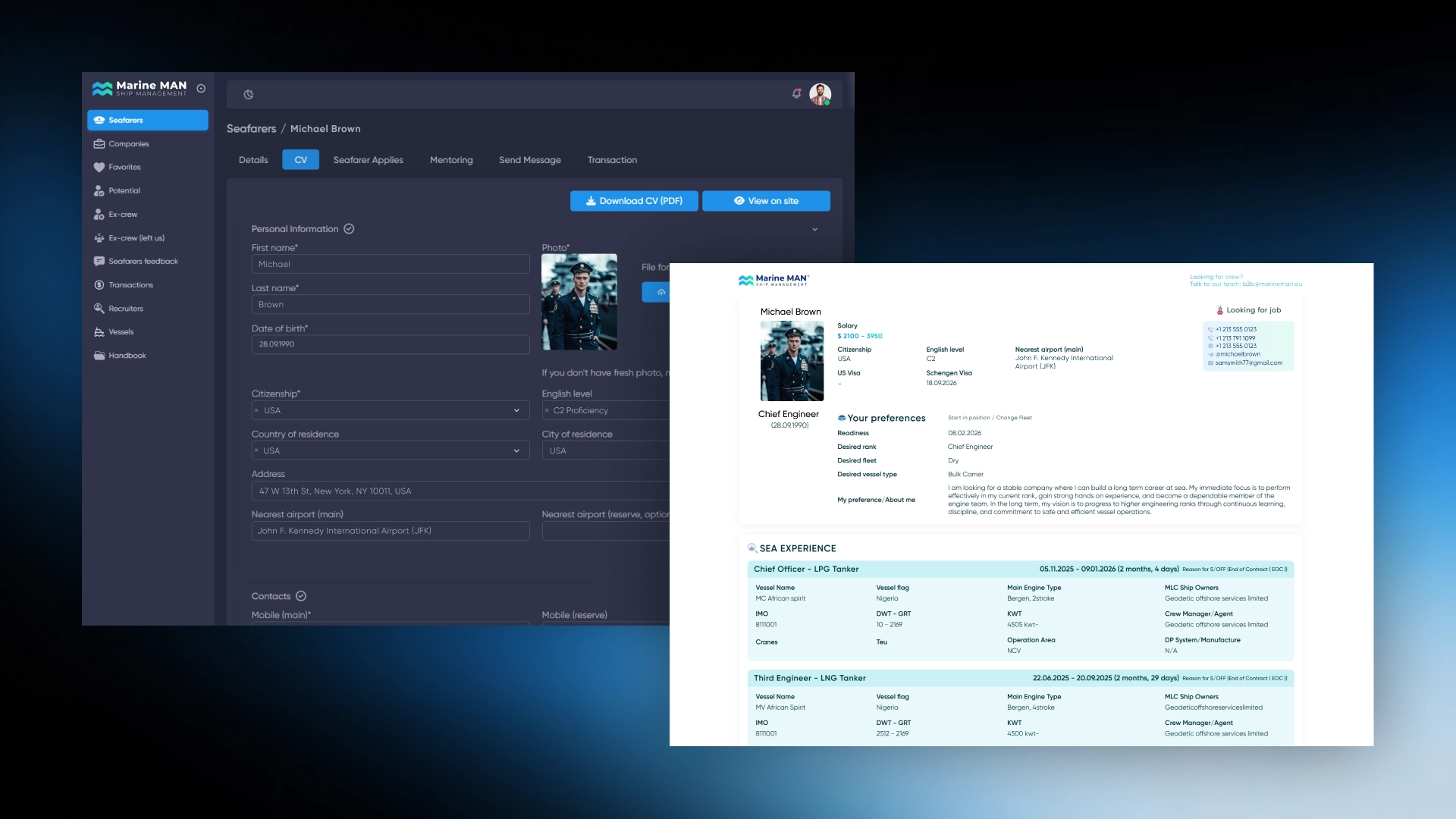Image resolution: width=1456 pixels, height=819 pixels.
Task: Collapse sidebar with circle icon by logo
Action: click(201, 88)
